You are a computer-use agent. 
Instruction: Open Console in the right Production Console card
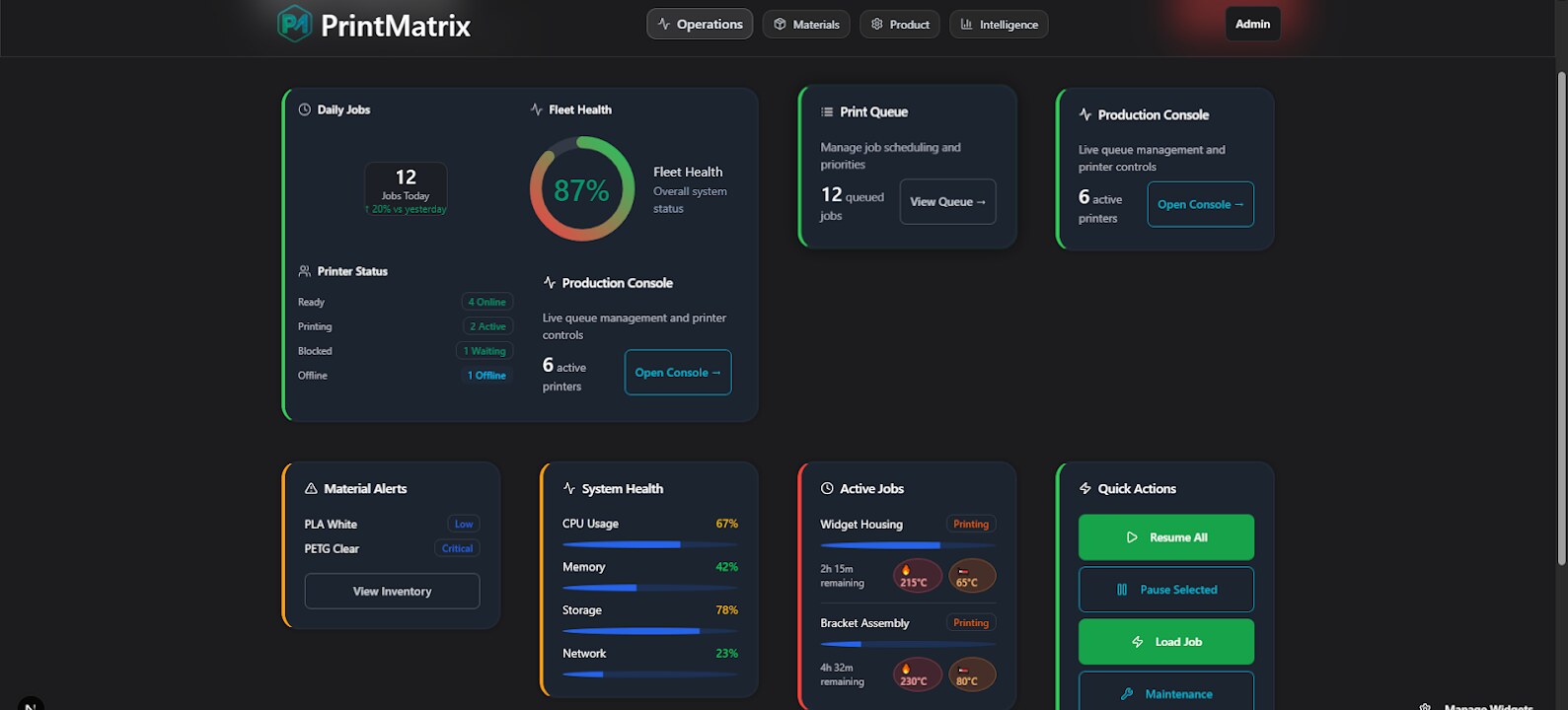[1200, 204]
